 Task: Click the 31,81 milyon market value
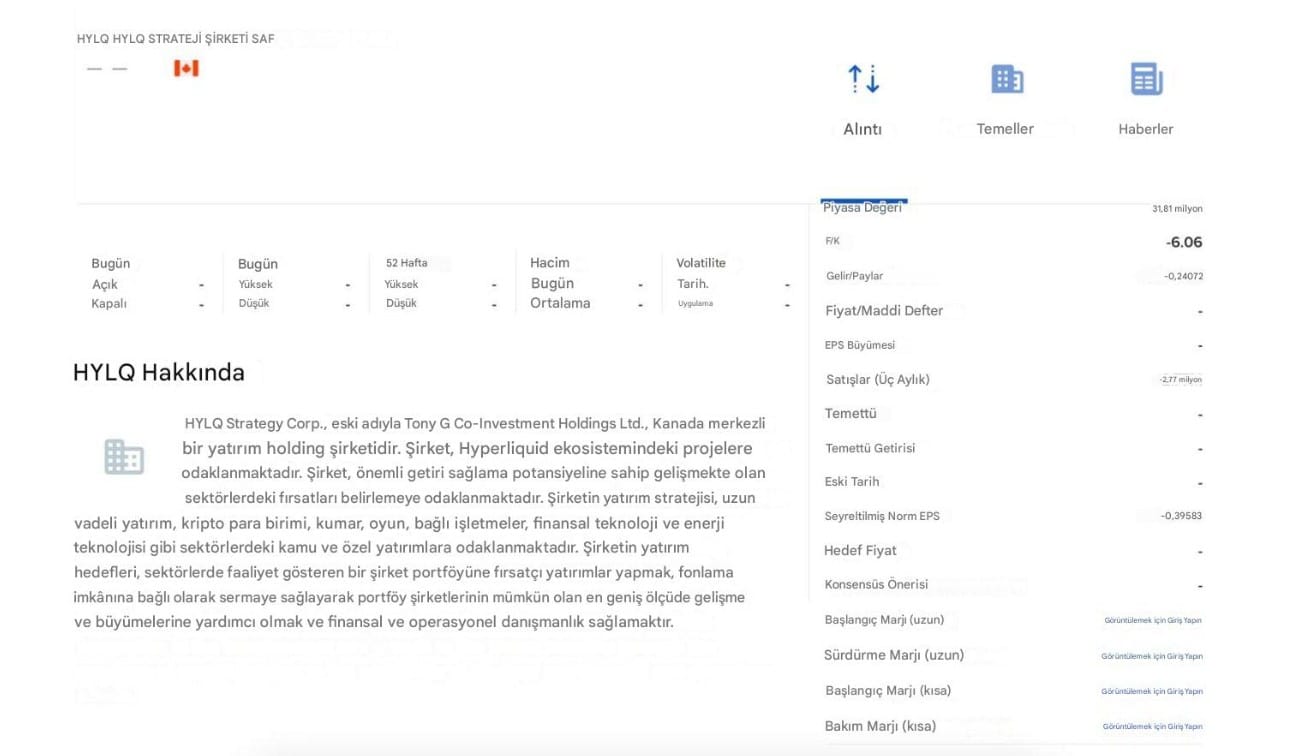pyautogui.click(x=1177, y=209)
